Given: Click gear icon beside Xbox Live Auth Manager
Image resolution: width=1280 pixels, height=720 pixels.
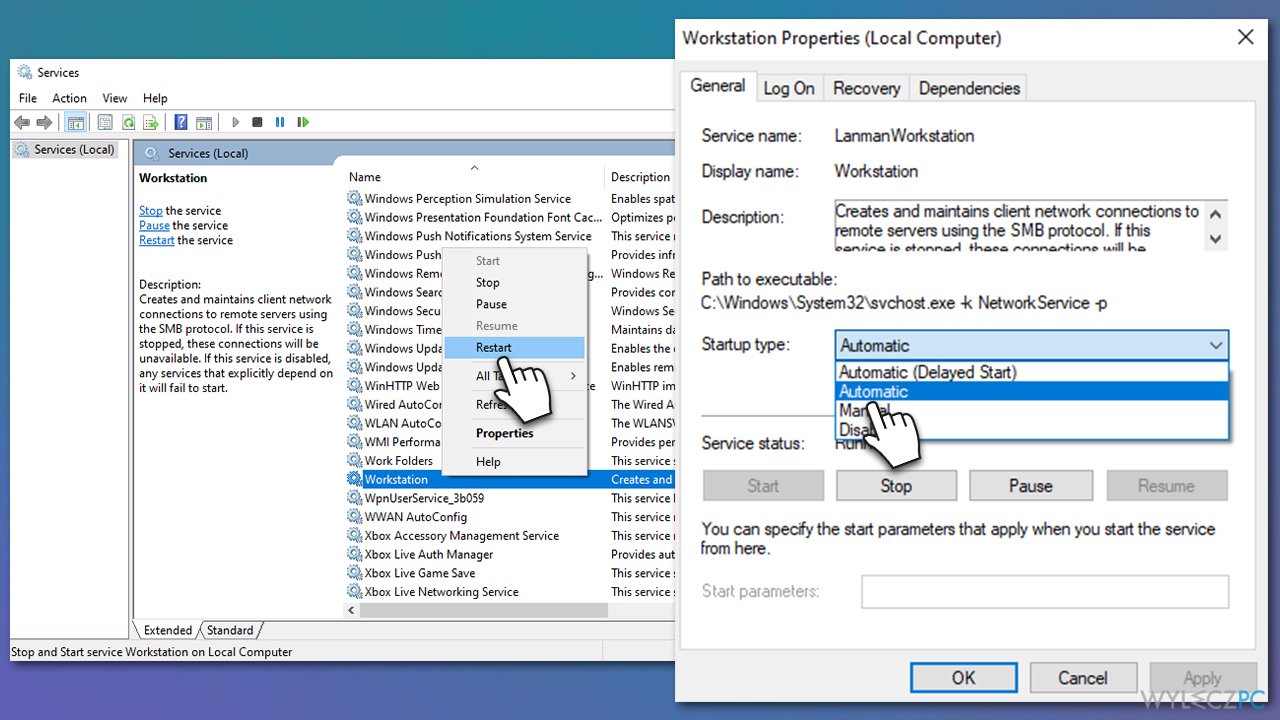Looking at the screenshot, I should [355, 554].
